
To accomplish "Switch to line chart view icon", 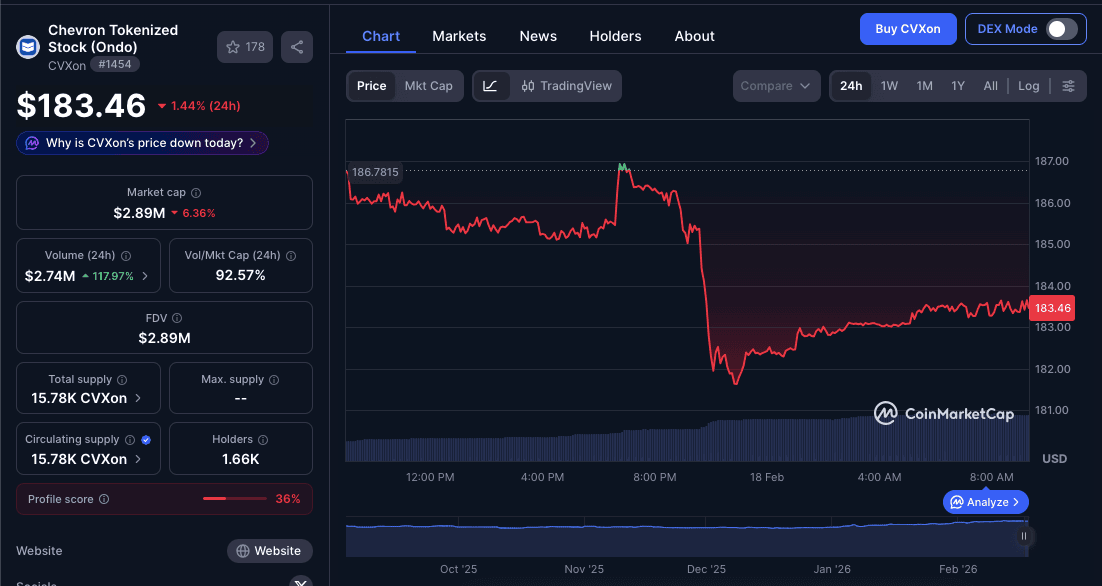I will click(490, 86).
